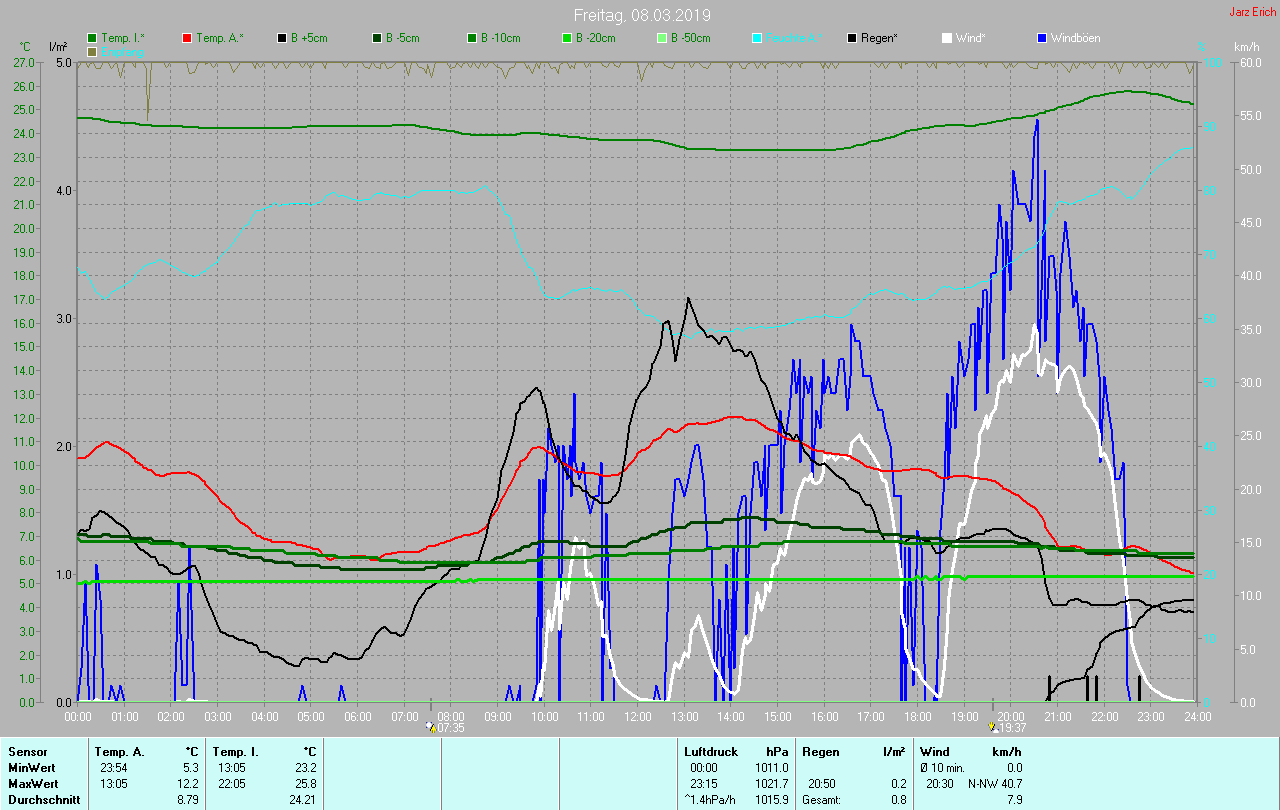Click the red Temp. A. legend swatch

187,38
